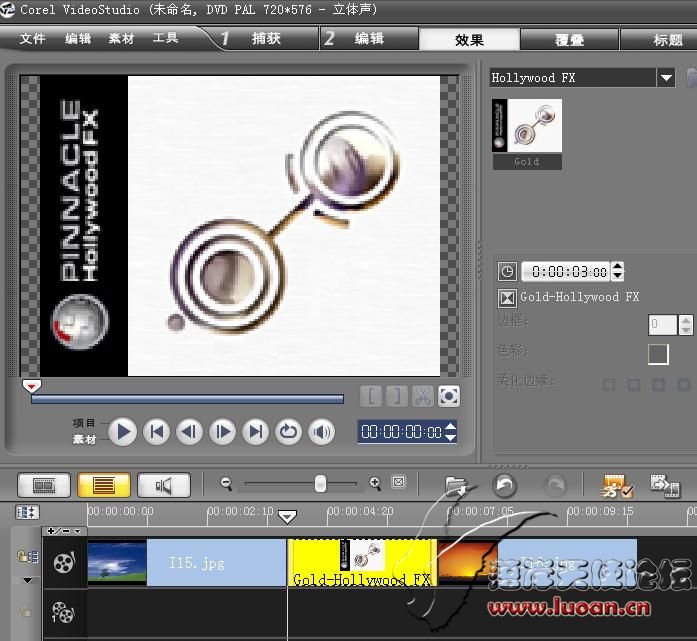Select the second 柔化边缘 soft edge option
The width and height of the screenshot is (697, 641).
[x=633, y=385]
